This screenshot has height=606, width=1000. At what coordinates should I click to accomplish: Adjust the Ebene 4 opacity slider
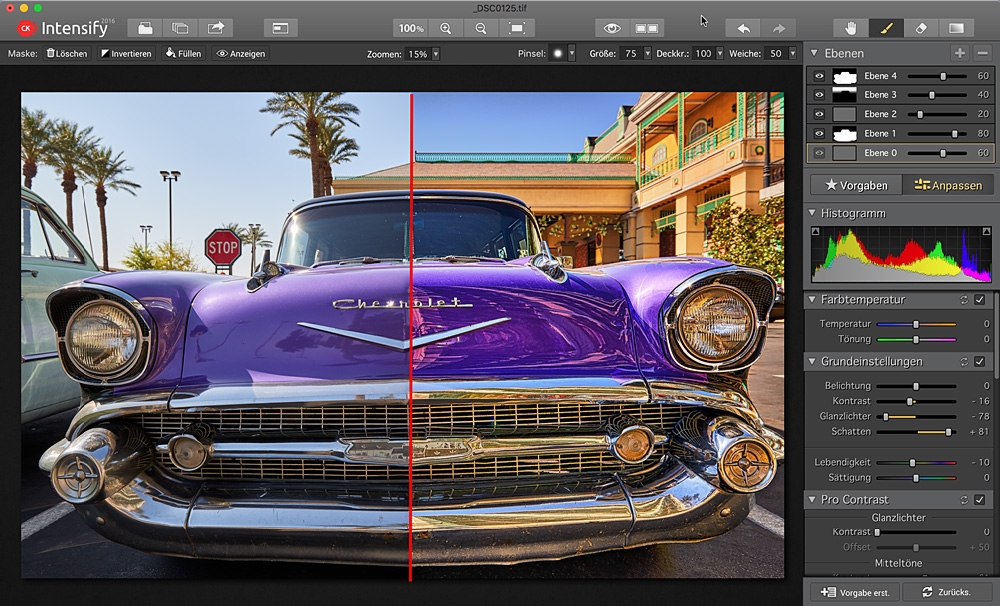pos(938,76)
